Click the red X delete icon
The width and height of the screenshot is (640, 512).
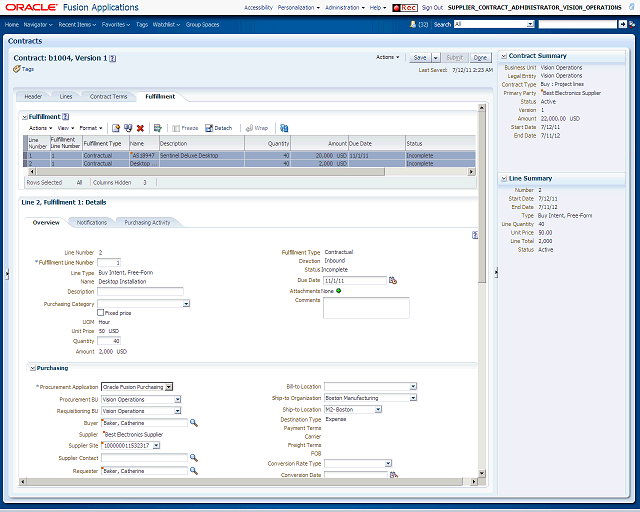click(x=140, y=128)
